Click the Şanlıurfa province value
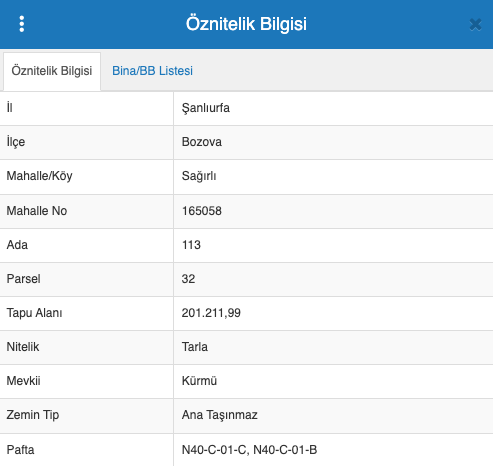 point(206,108)
